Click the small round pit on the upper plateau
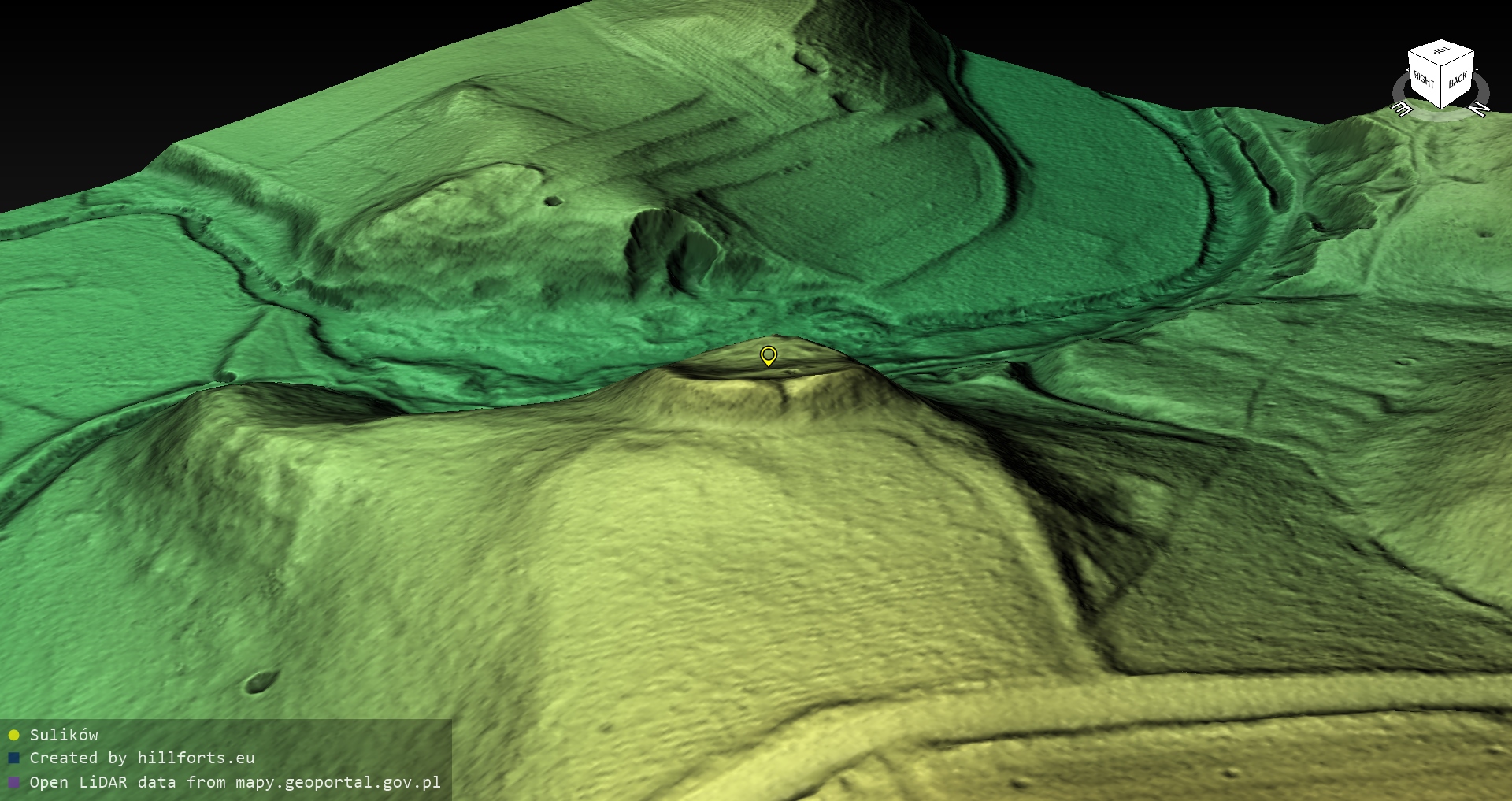The width and height of the screenshot is (1512, 801). [553, 201]
